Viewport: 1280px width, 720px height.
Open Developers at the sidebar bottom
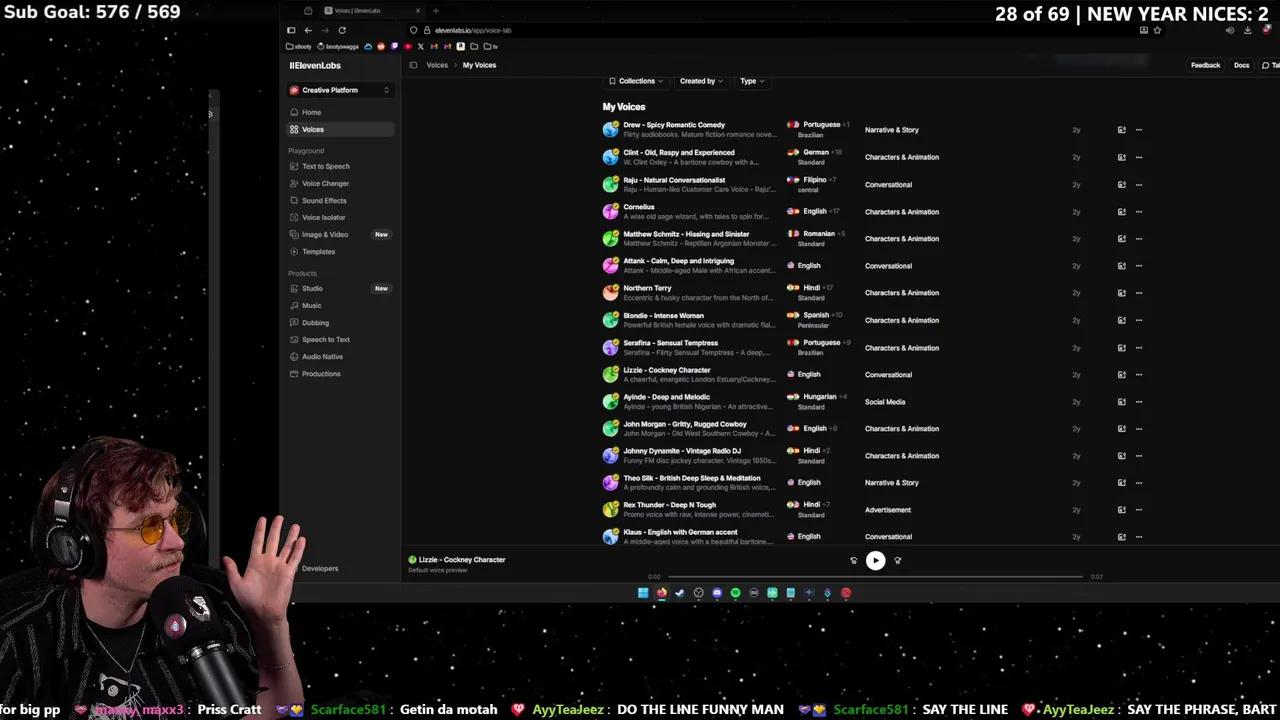[320, 568]
